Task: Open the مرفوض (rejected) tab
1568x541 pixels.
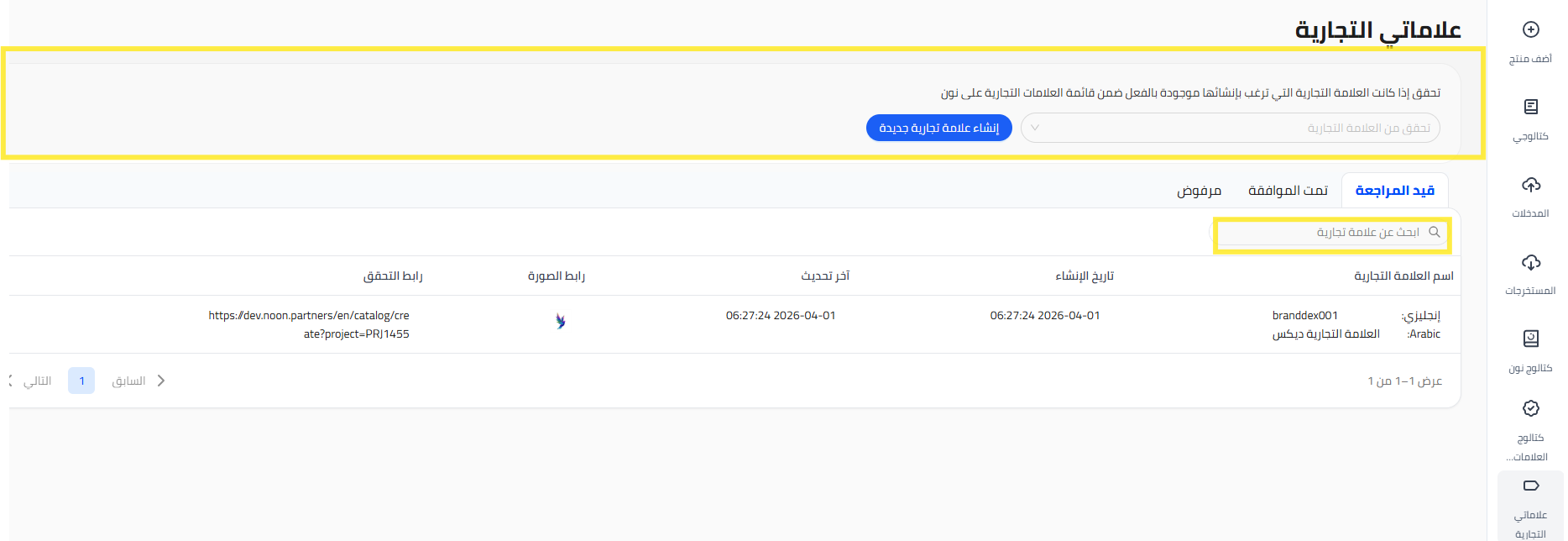Action: pyautogui.click(x=1199, y=191)
